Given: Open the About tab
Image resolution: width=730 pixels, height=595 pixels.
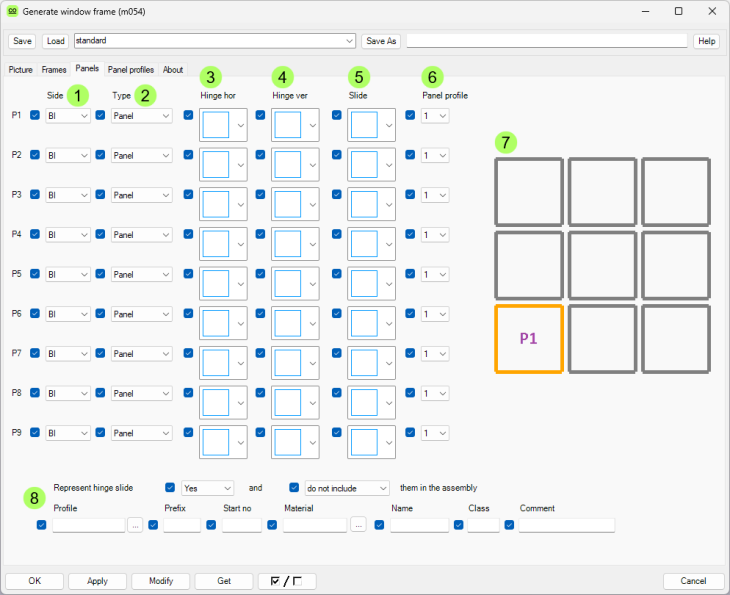Looking at the screenshot, I should [173, 69].
